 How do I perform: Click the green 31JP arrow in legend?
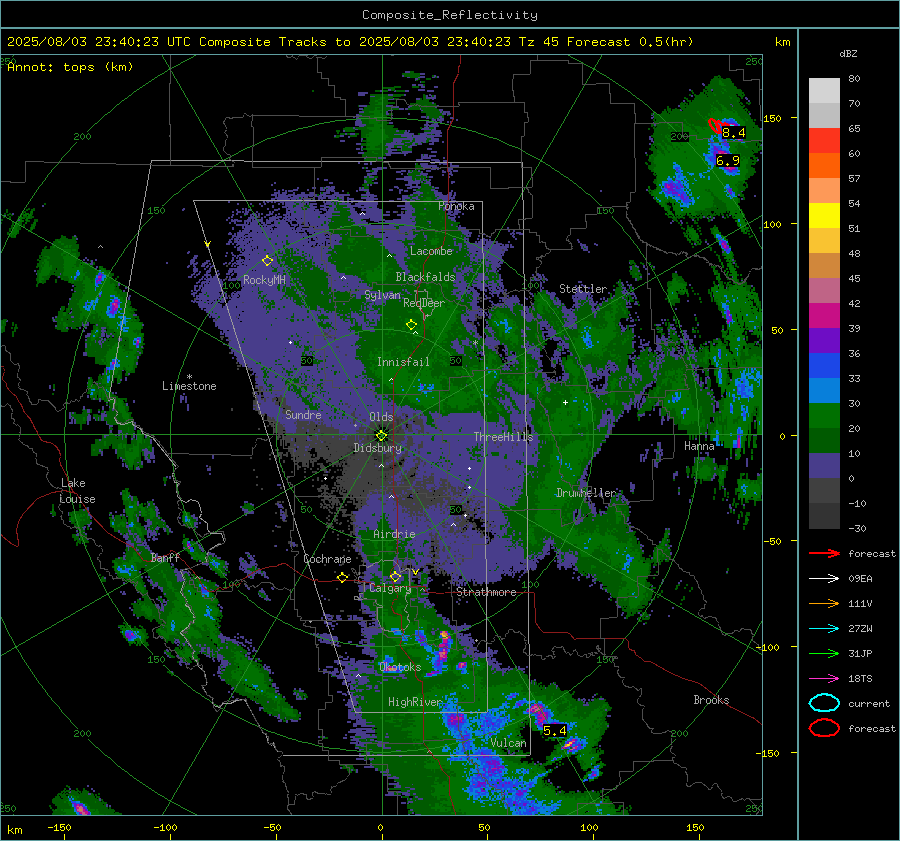(x=824, y=653)
